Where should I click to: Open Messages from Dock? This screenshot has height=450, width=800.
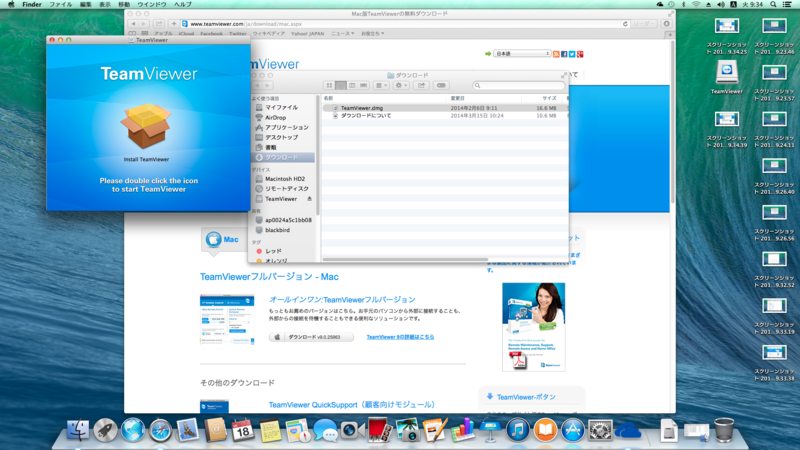point(325,430)
